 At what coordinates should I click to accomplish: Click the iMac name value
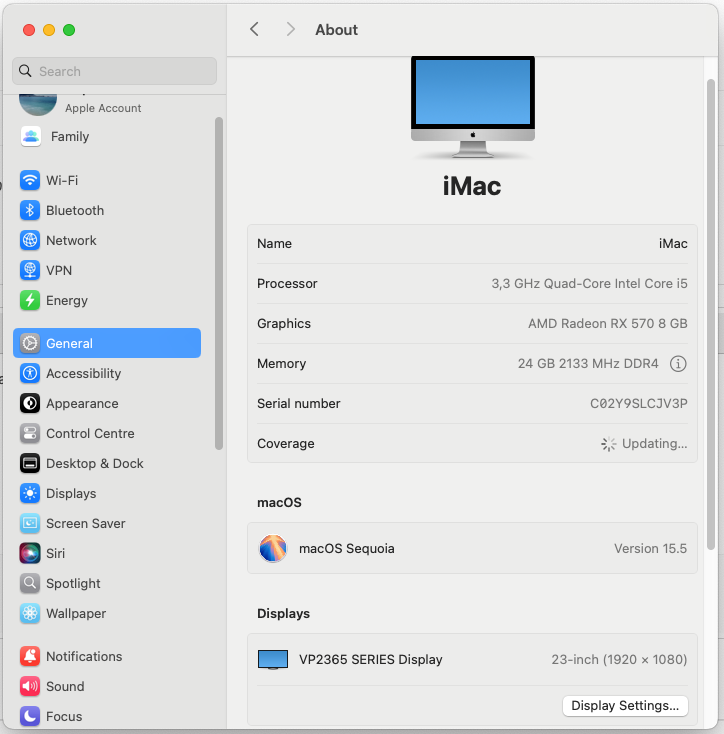673,243
